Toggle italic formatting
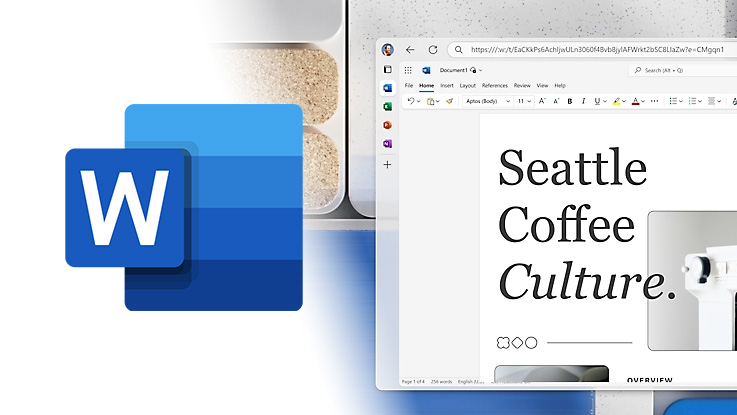This screenshot has width=737, height=415. coord(583,101)
